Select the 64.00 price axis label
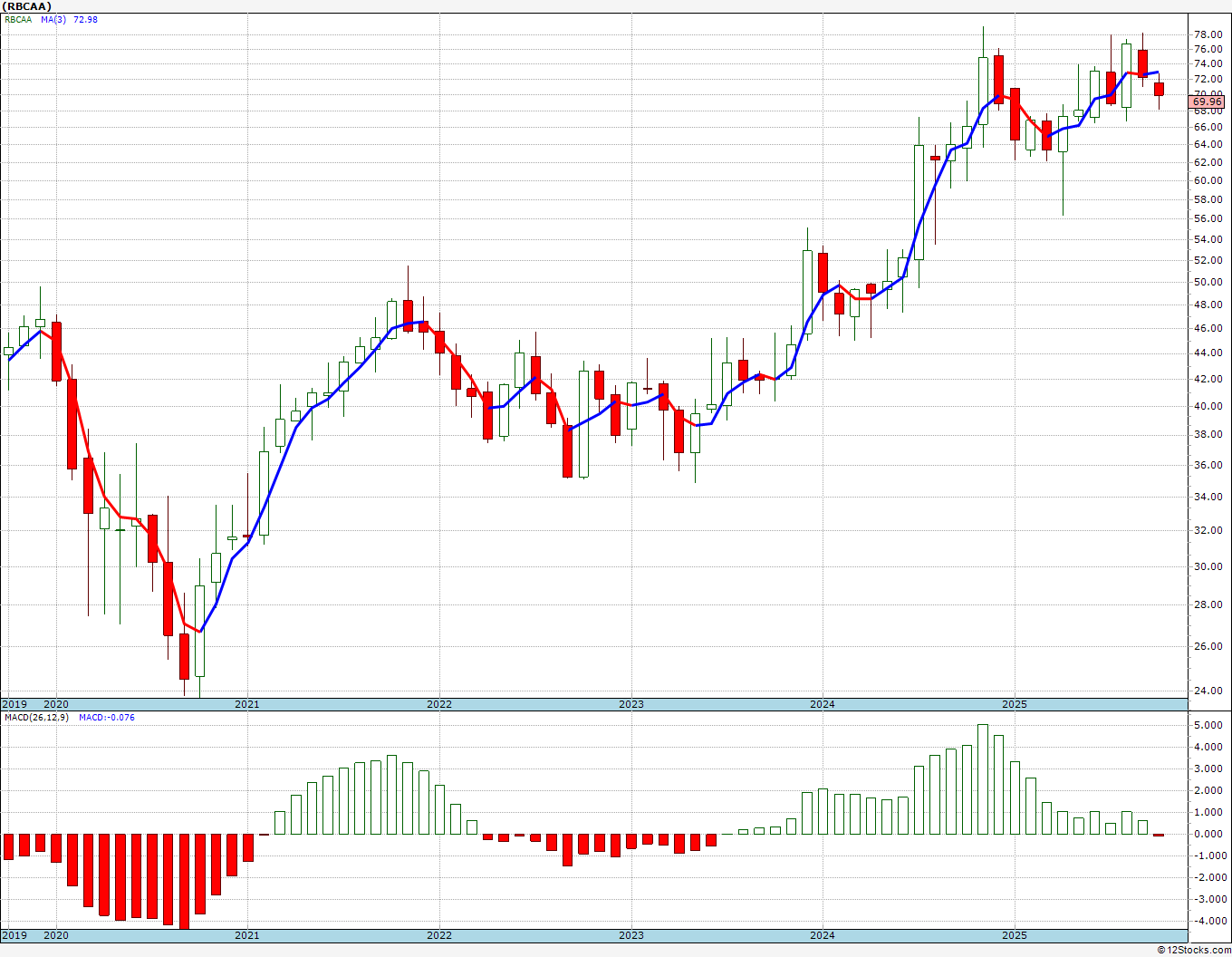The height and width of the screenshot is (957, 1232). tap(1208, 144)
